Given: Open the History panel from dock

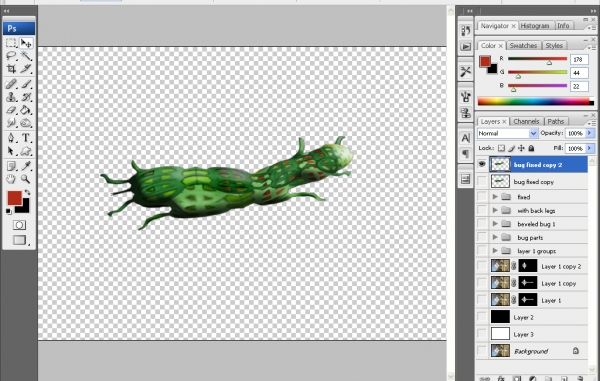Looking at the screenshot, I should [466, 31].
